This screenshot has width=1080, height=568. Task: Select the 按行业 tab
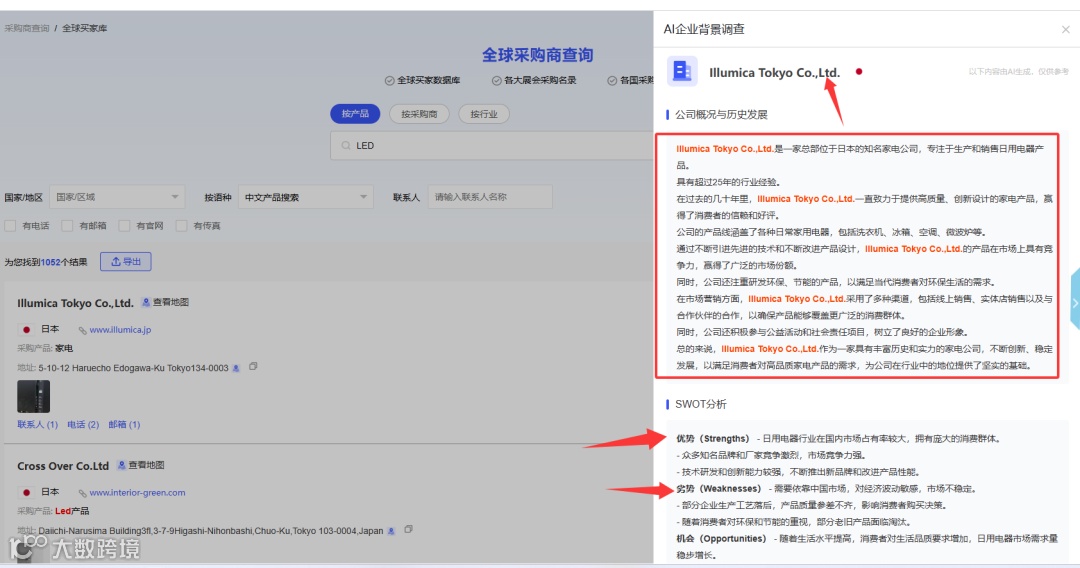coord(484,114)
